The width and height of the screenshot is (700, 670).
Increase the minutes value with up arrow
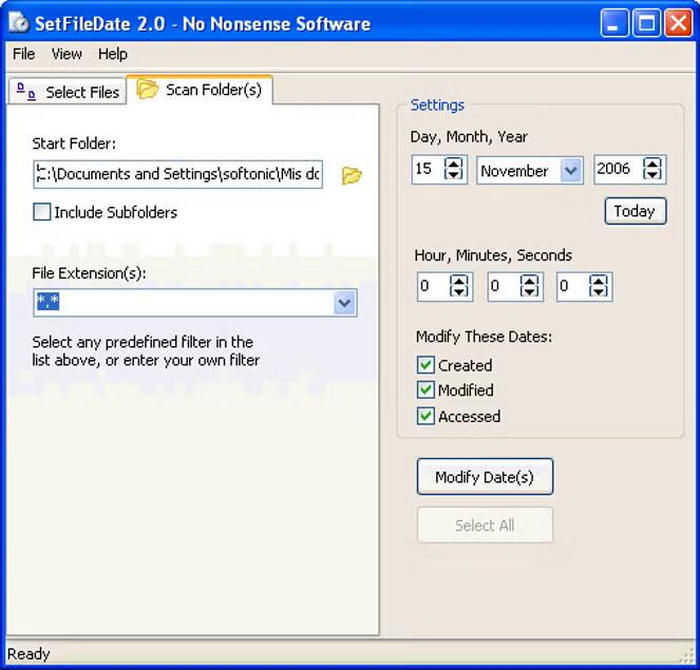(529, 281)
